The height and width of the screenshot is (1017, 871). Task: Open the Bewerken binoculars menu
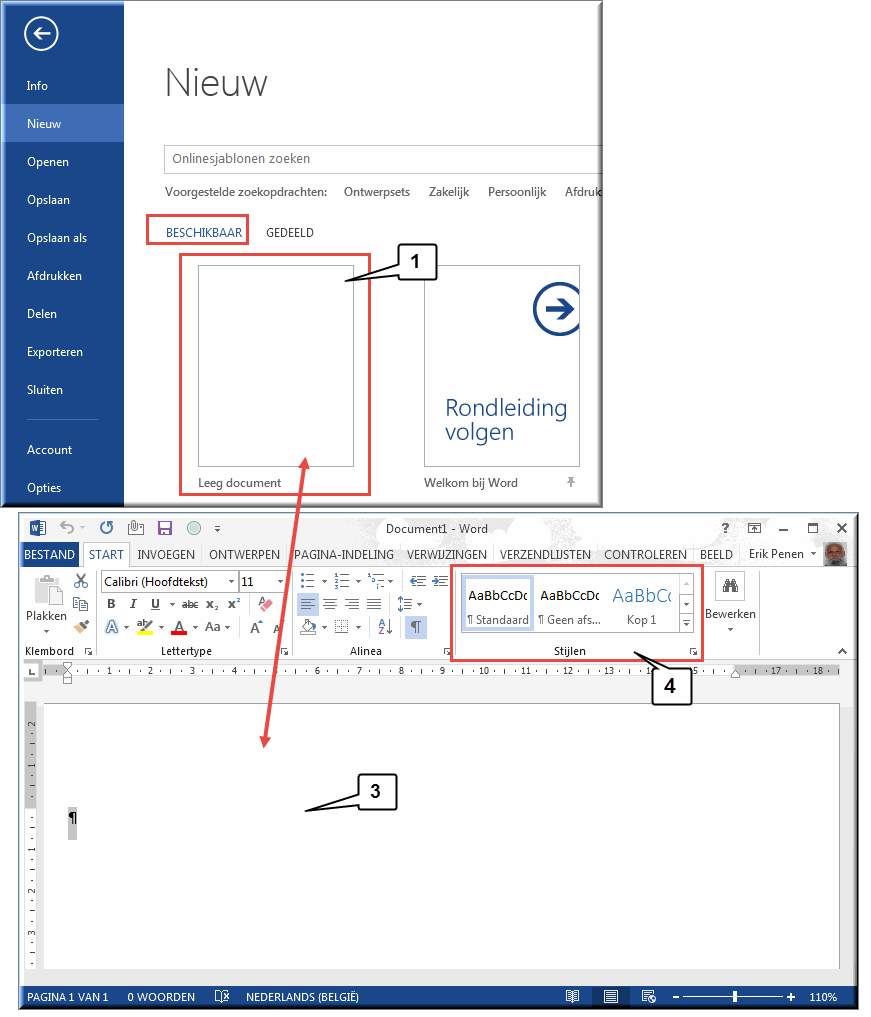[730, 603]
